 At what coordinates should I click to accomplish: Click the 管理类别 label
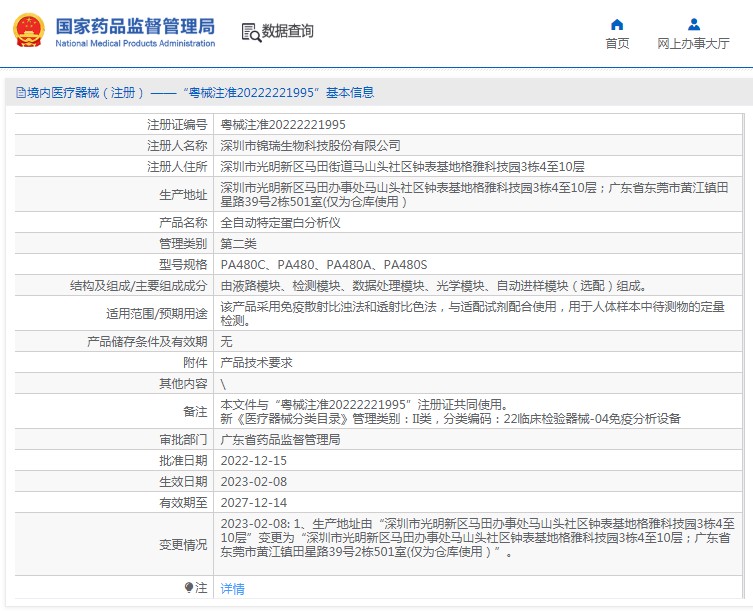(x=183, y=244)
